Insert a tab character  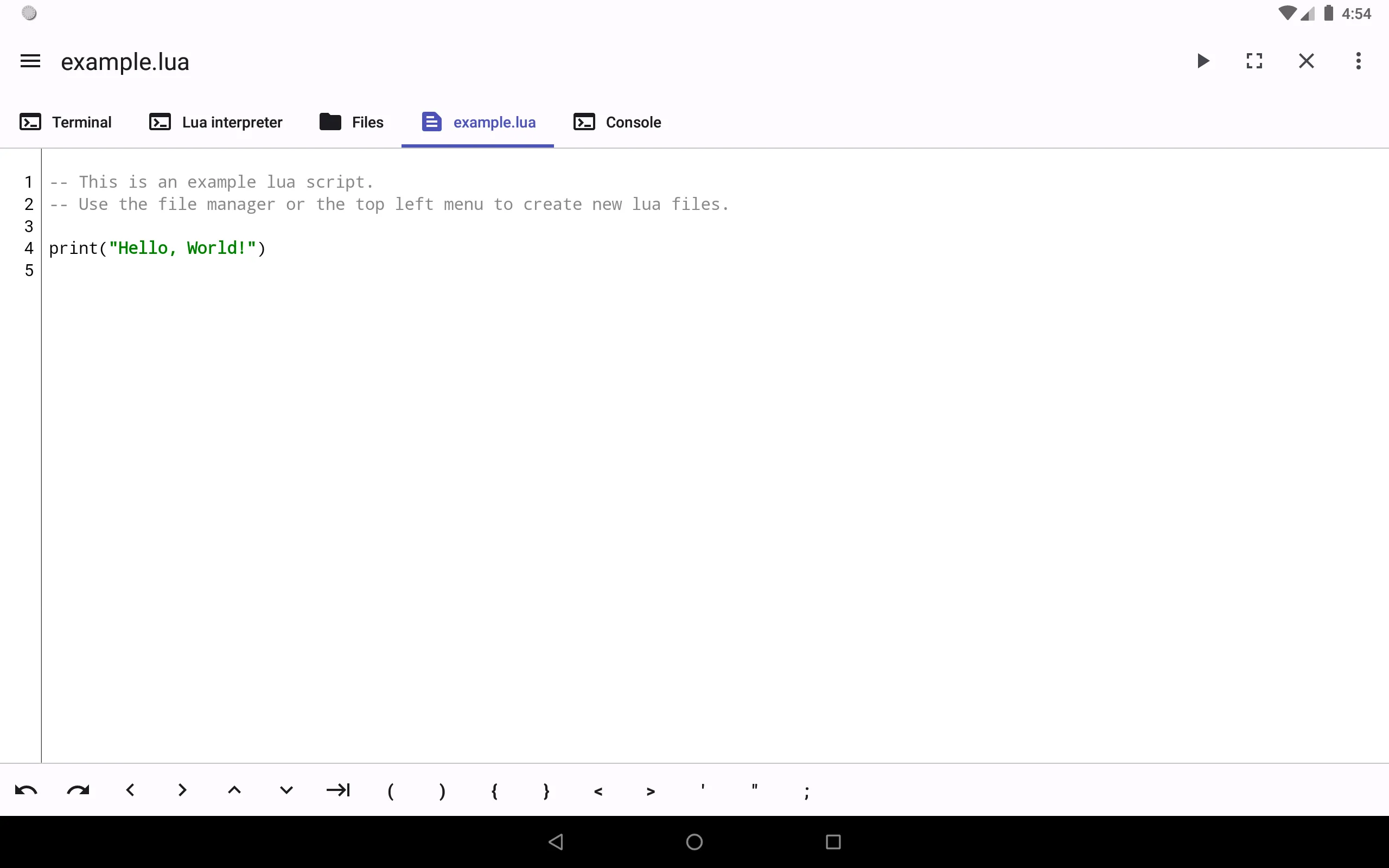click(338, 790)
